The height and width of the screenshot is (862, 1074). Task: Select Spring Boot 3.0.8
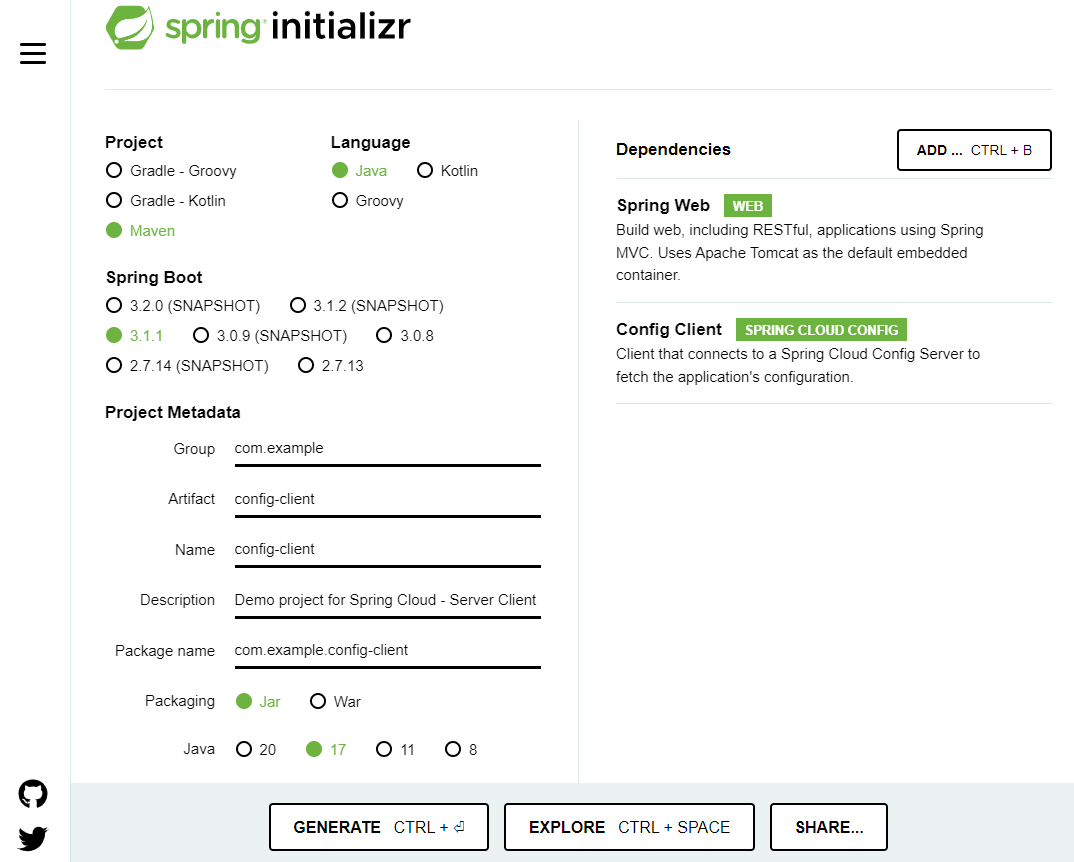pyautogui.click(x=405, y=336)
